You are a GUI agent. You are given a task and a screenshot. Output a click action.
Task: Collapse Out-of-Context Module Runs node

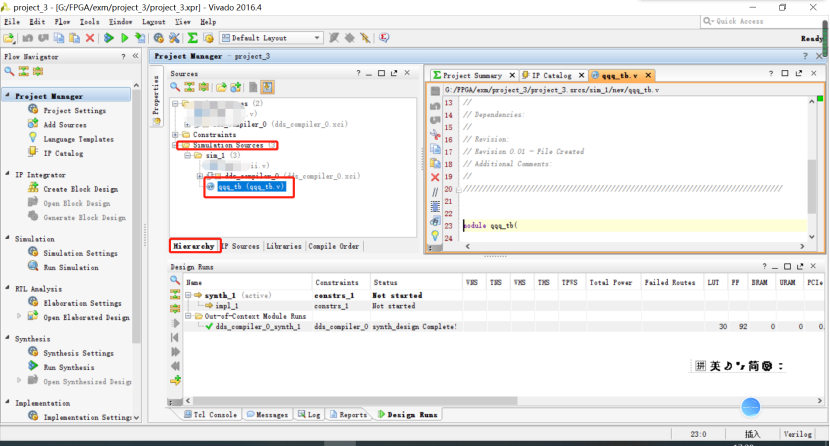pos(188,316)
